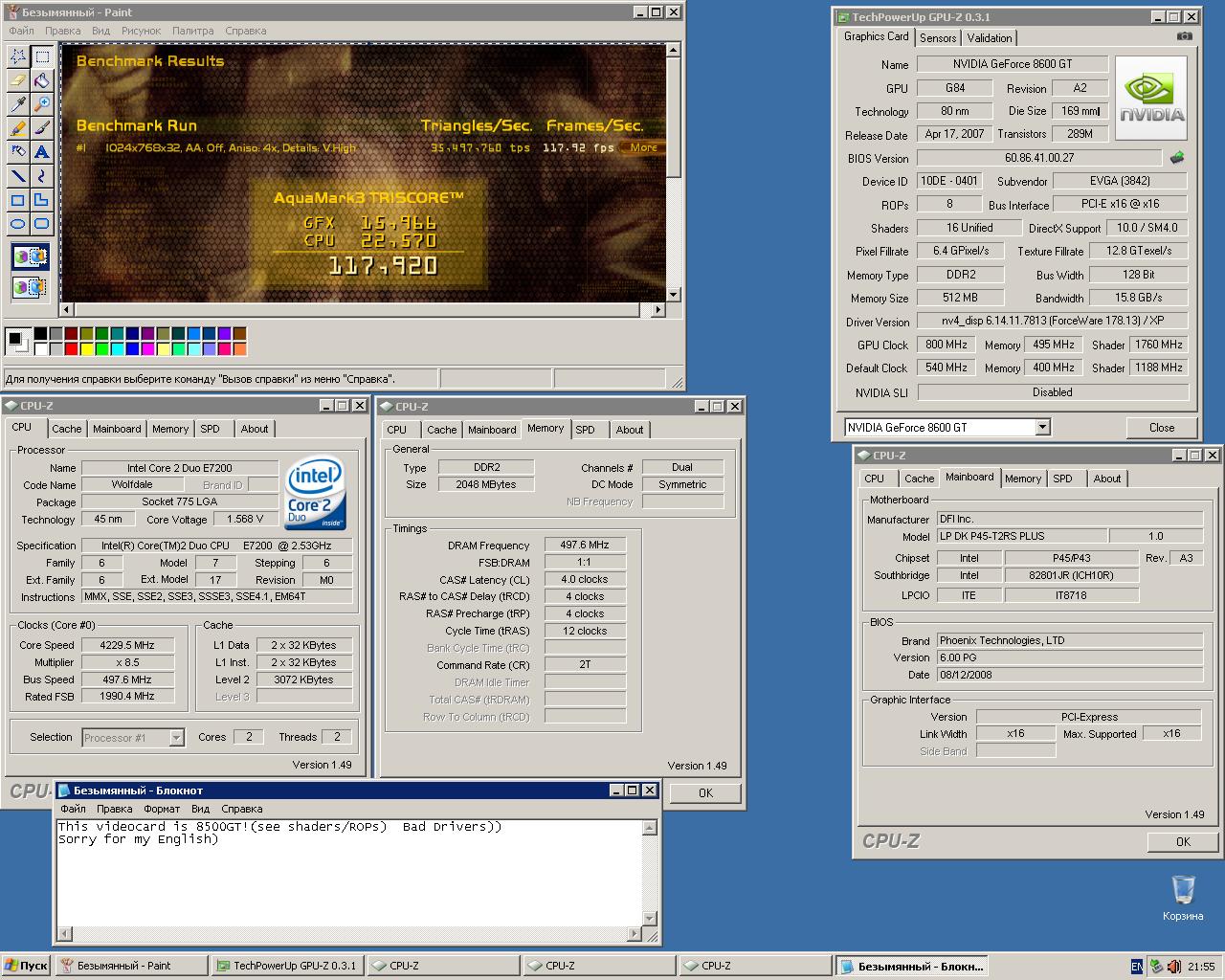Choose the opaque selection option in Paint
The width and height of the screenshot is (1225, 980).
point(30,257)
